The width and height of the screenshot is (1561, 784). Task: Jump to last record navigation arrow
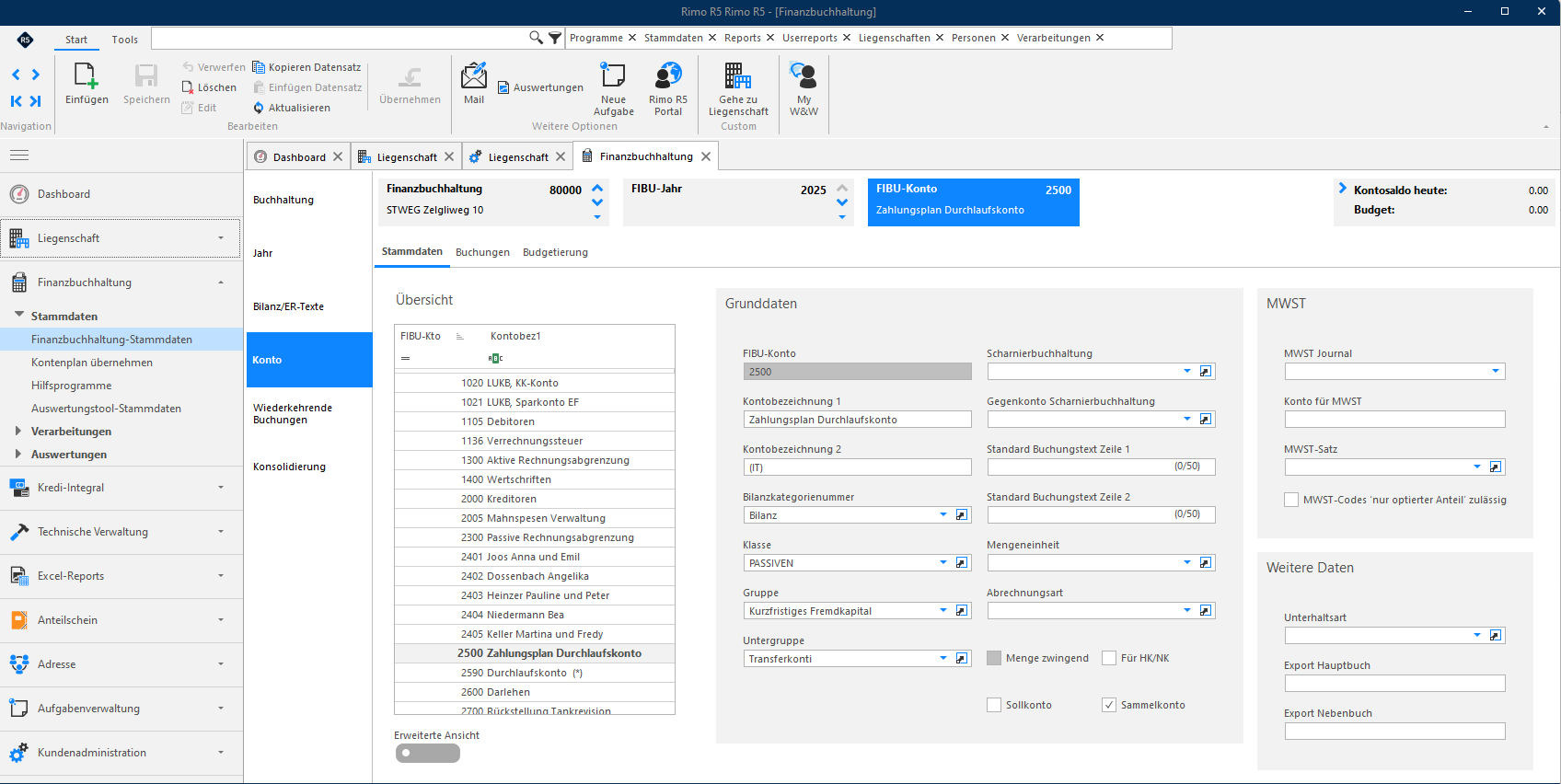click(x=36, y=101)
